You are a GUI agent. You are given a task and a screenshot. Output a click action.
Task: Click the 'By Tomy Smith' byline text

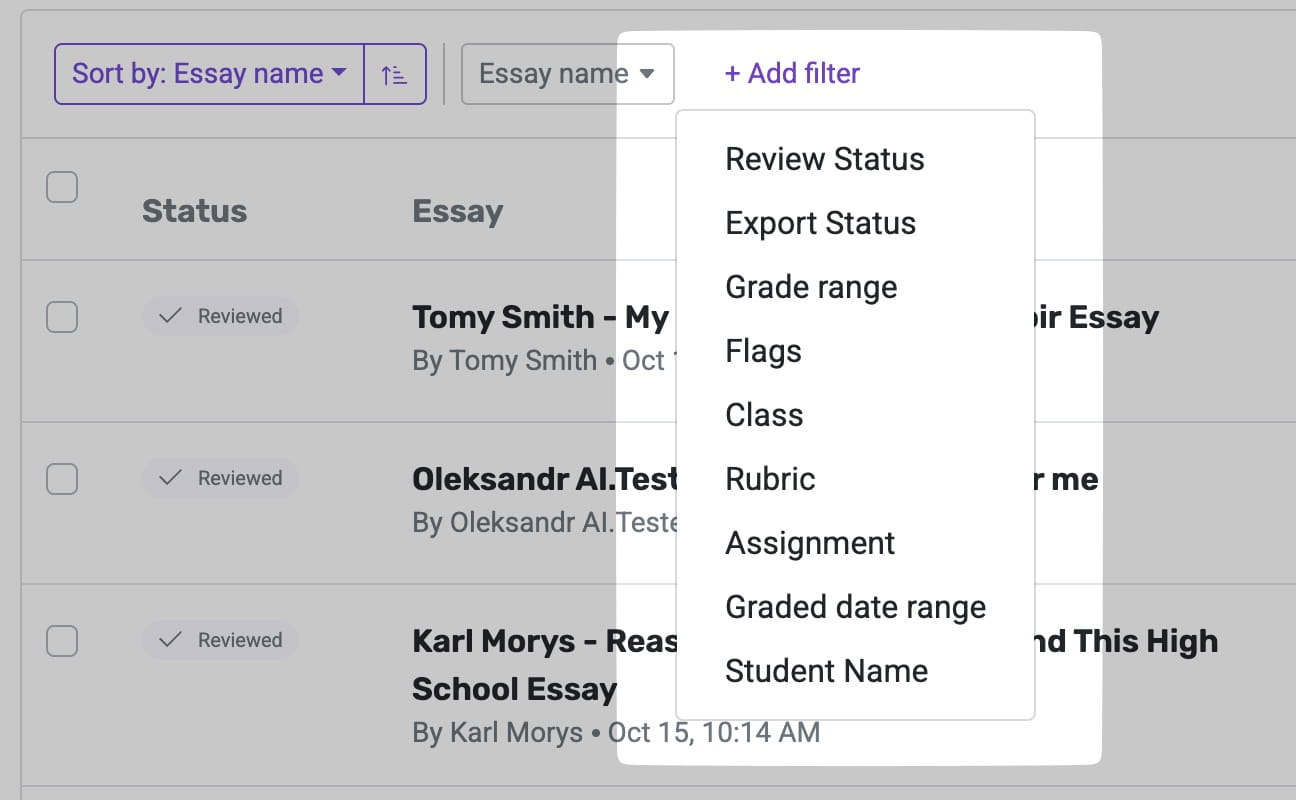point(504,360)
